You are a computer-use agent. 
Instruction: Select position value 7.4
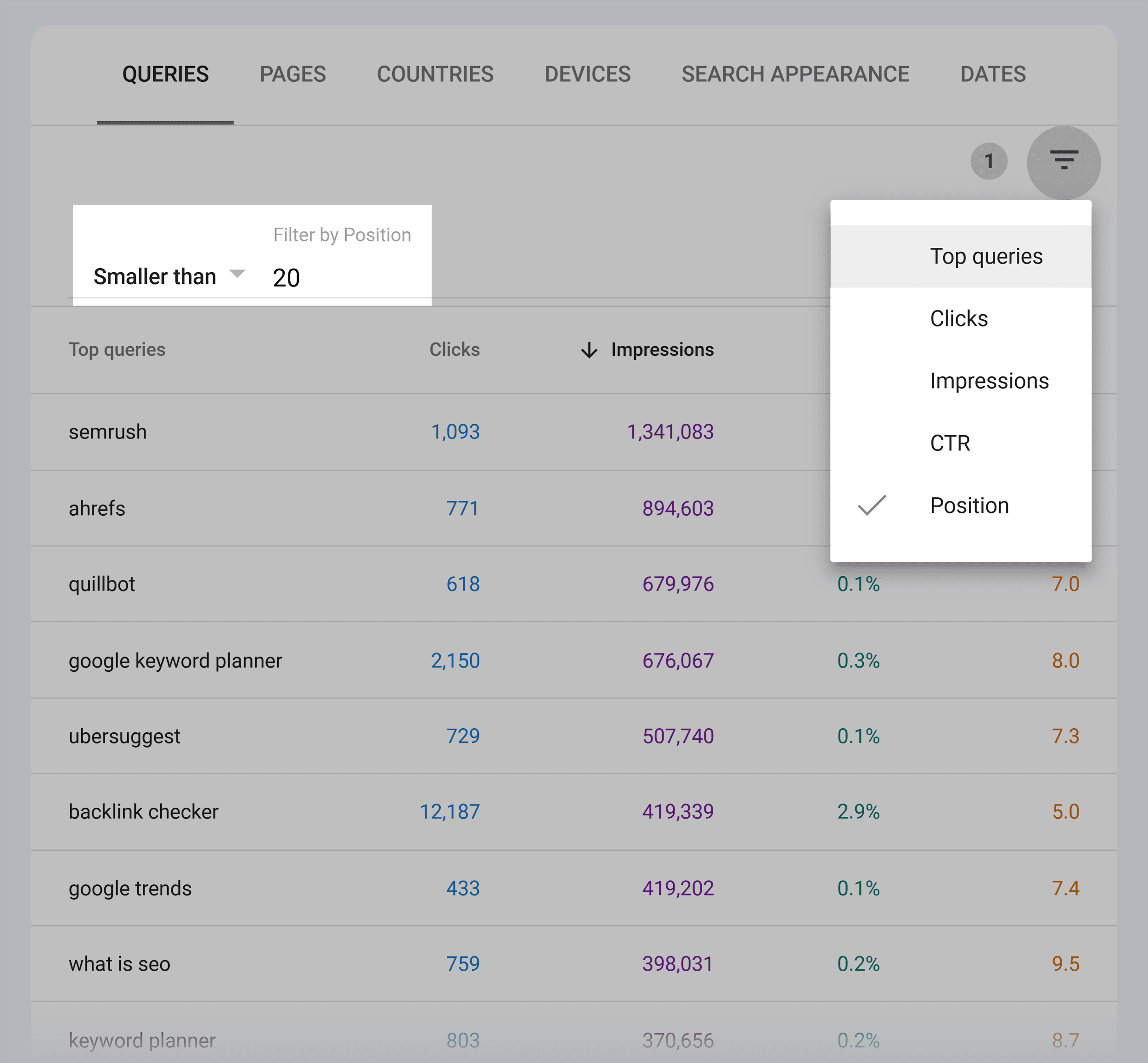1066,888
